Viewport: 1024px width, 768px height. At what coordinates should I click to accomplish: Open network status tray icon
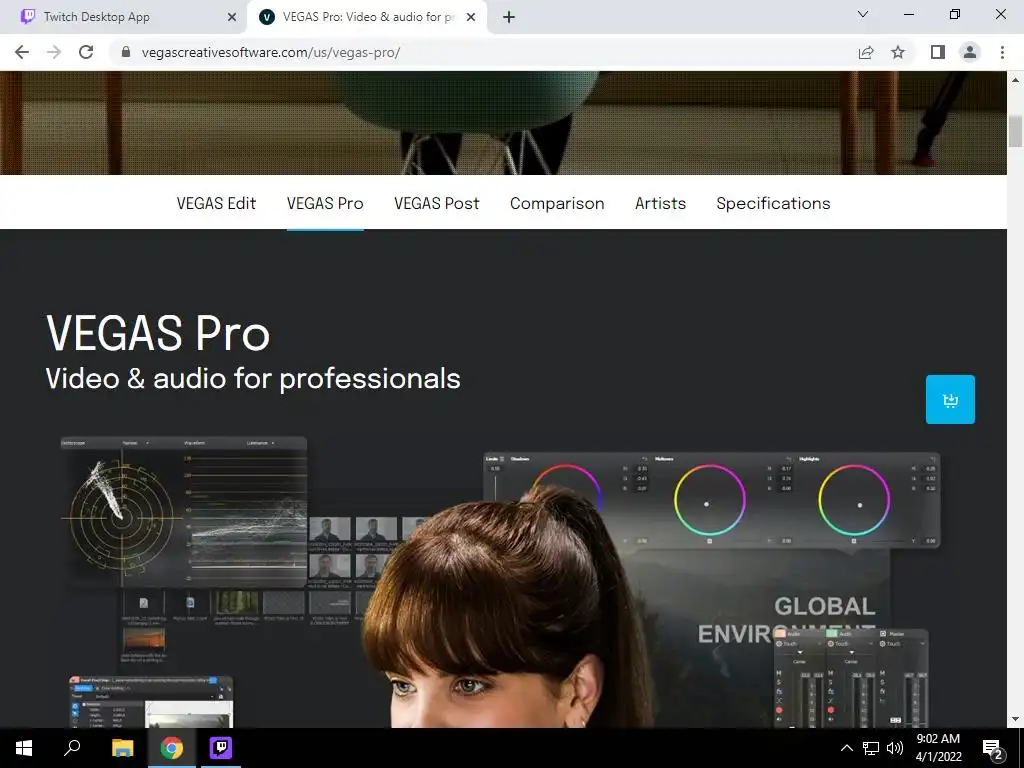click(x=871, y=748)
